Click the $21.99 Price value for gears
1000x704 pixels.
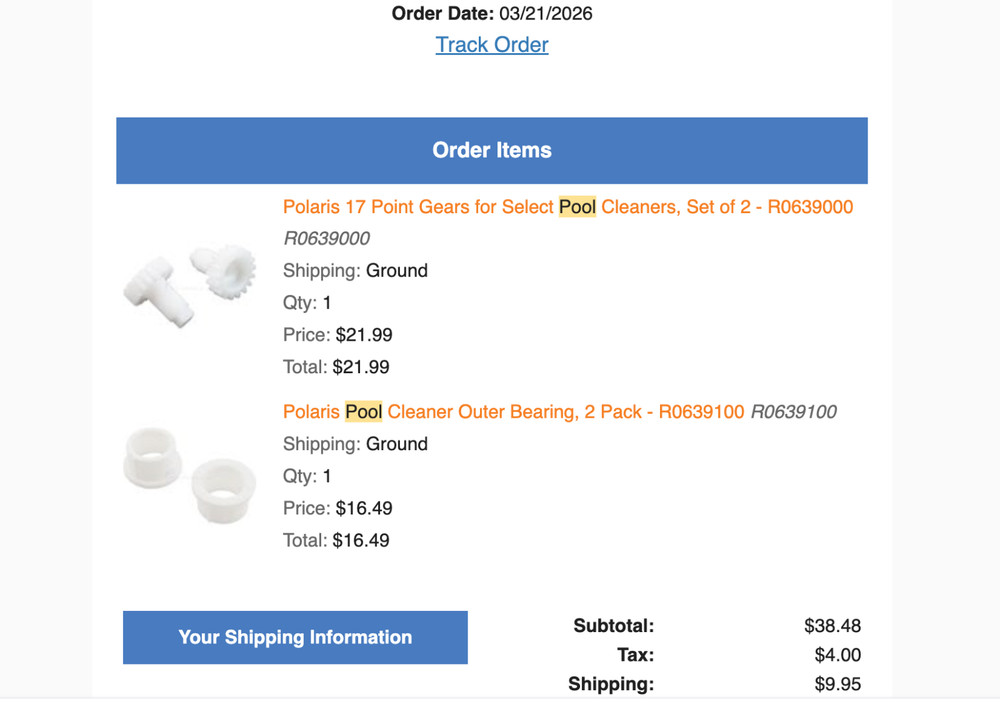click(x=364, y=335)
